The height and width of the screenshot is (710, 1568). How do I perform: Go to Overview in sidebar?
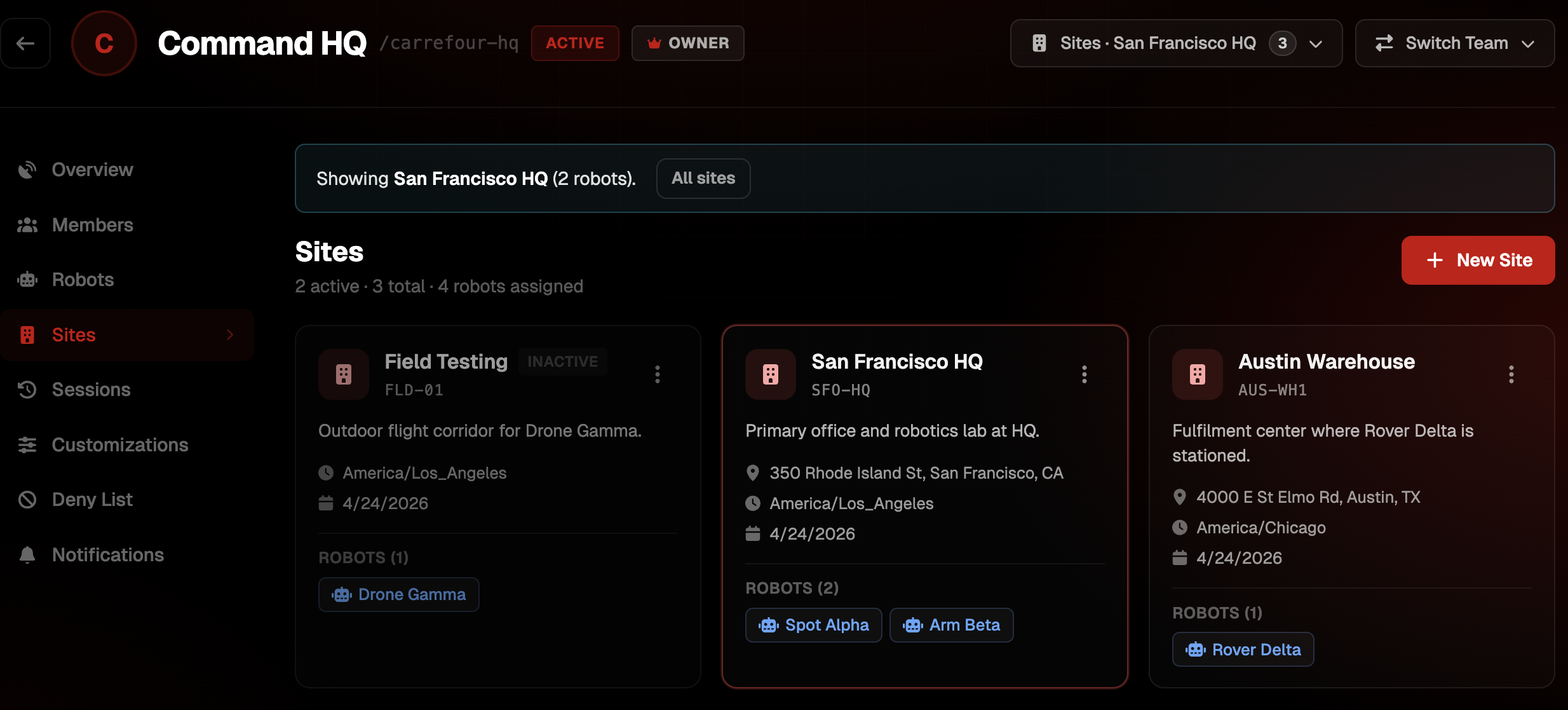[x=92, y=170]
